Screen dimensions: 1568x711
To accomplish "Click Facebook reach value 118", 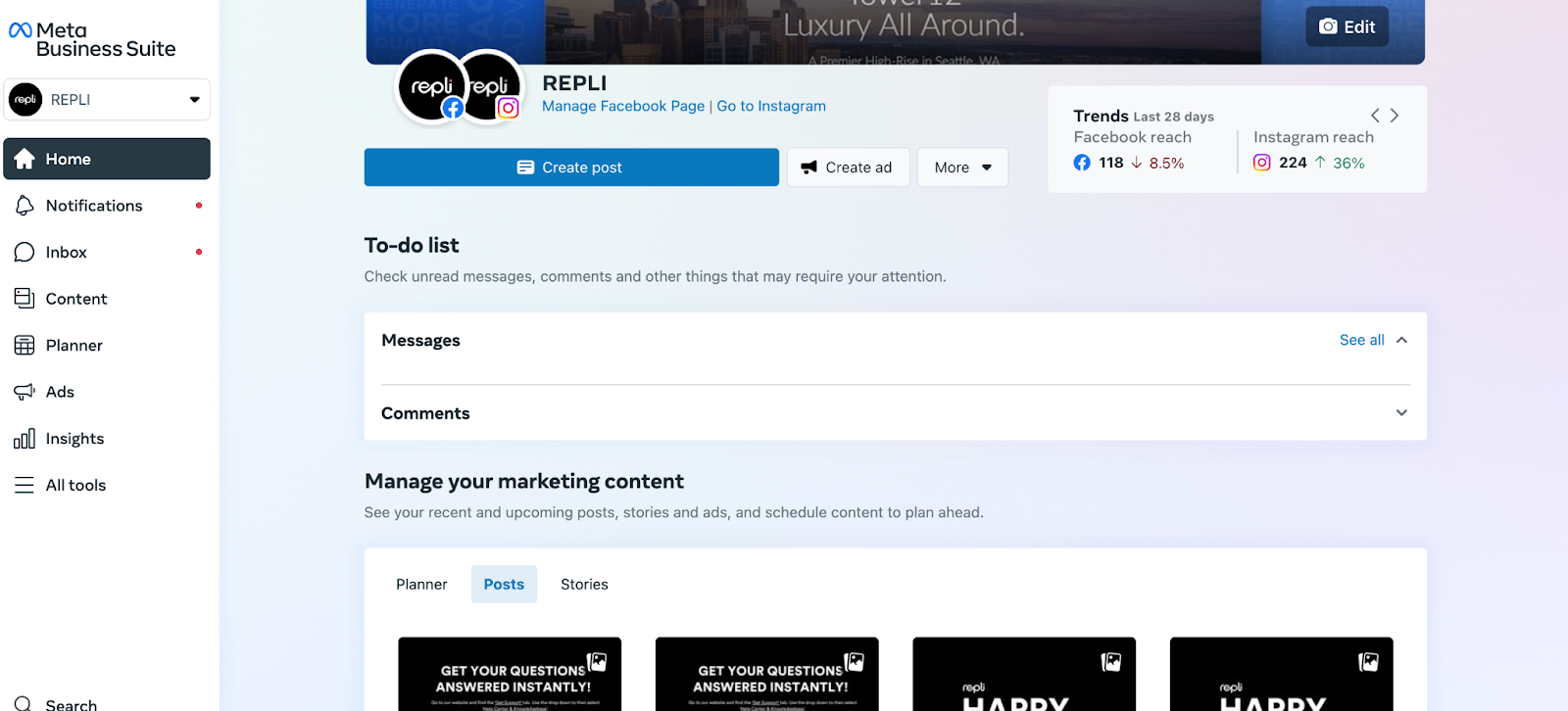I will pyautogui.click(x=1111, y=163).
